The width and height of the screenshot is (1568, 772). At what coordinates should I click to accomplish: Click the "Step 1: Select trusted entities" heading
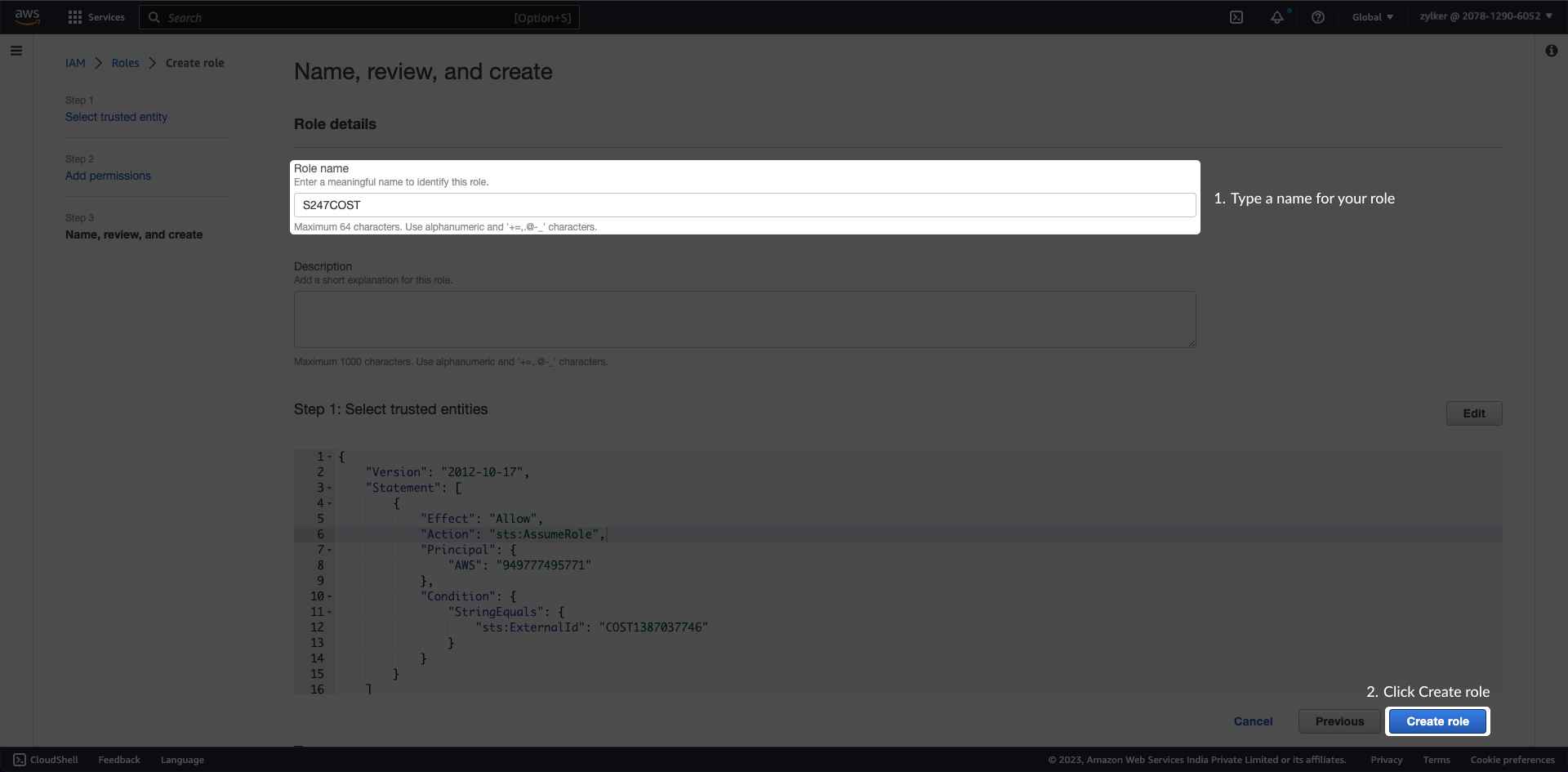pos(390,409)
